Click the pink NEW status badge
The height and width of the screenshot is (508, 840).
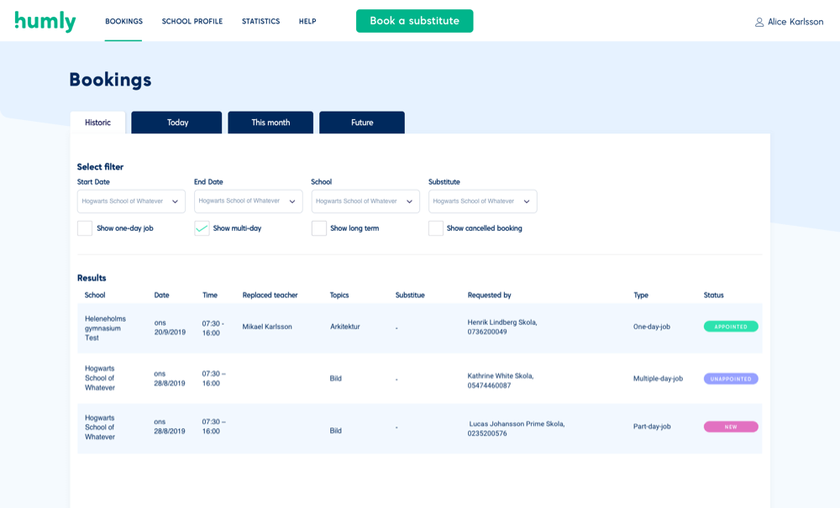(x=730, y=427)
